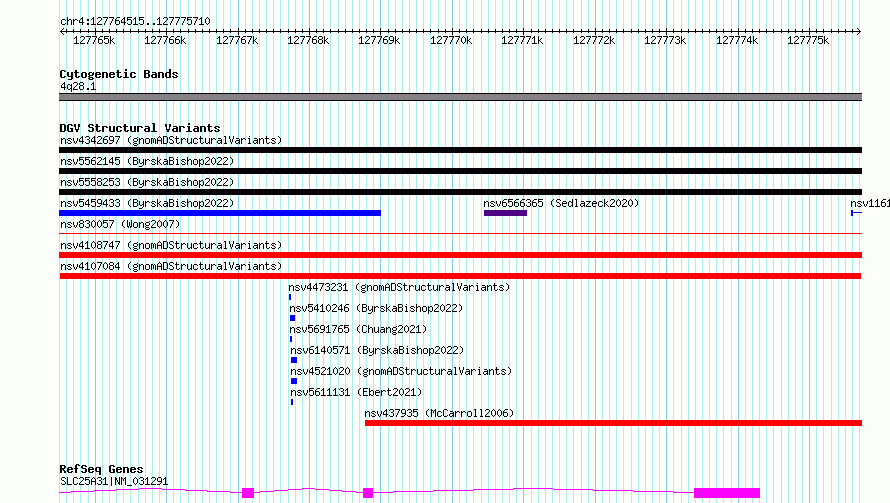Open SLC25A31|NM_031291 gene label
Viewport: 890px width, 503px height.
114,481
